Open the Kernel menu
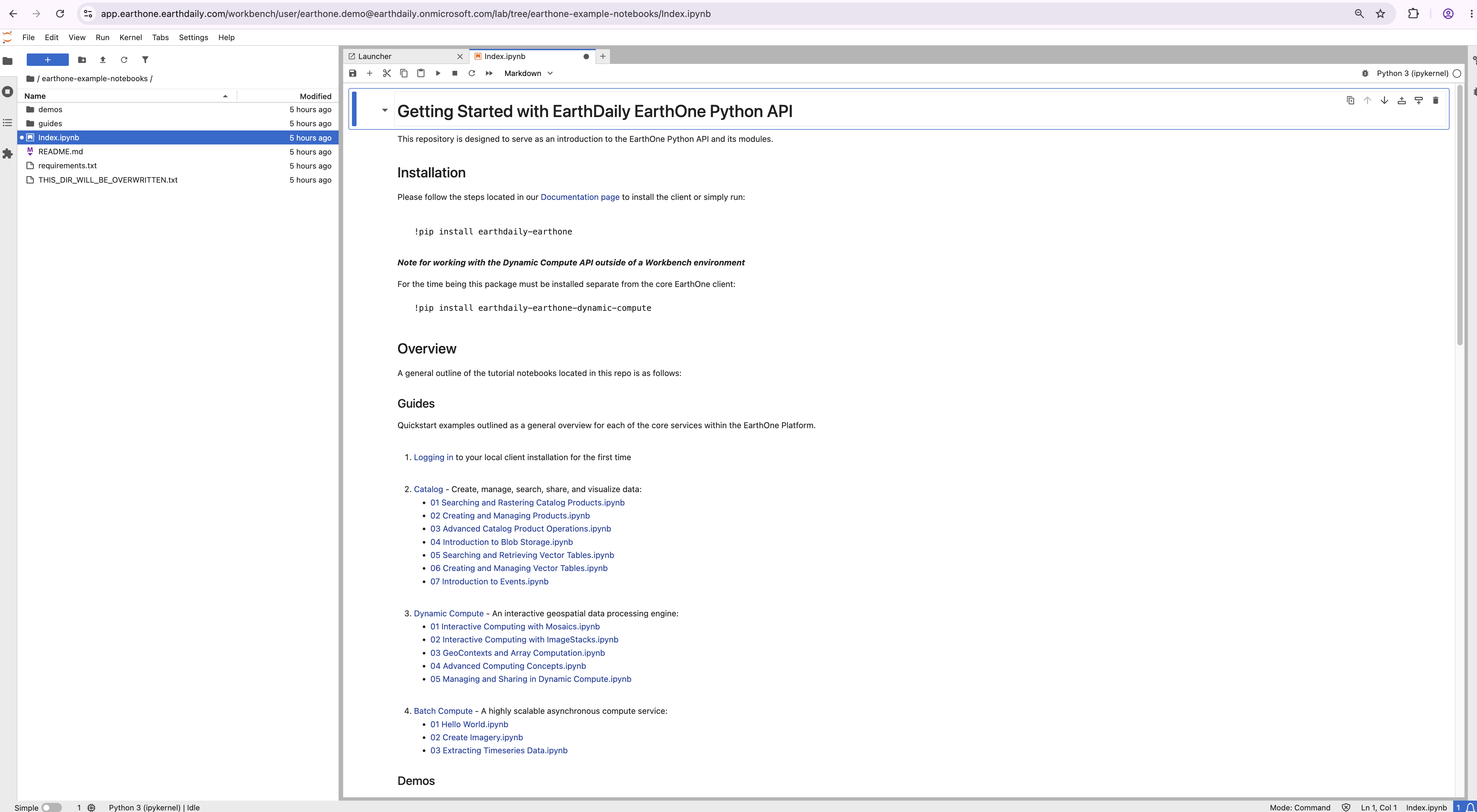1477x812 pixels. pyautogui.click(x=131, y=37)
